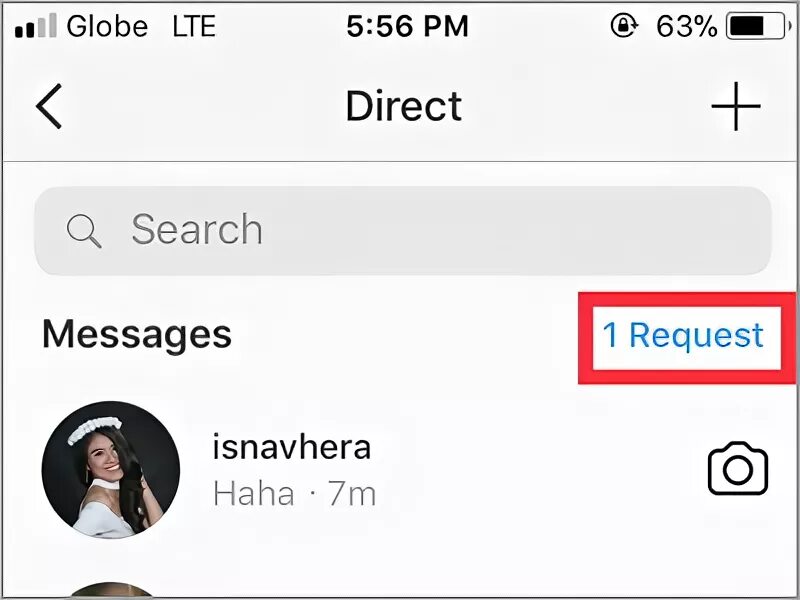This screenshot has height=600, width=800.
Task: Focus the Search input field
Action: 403,231
